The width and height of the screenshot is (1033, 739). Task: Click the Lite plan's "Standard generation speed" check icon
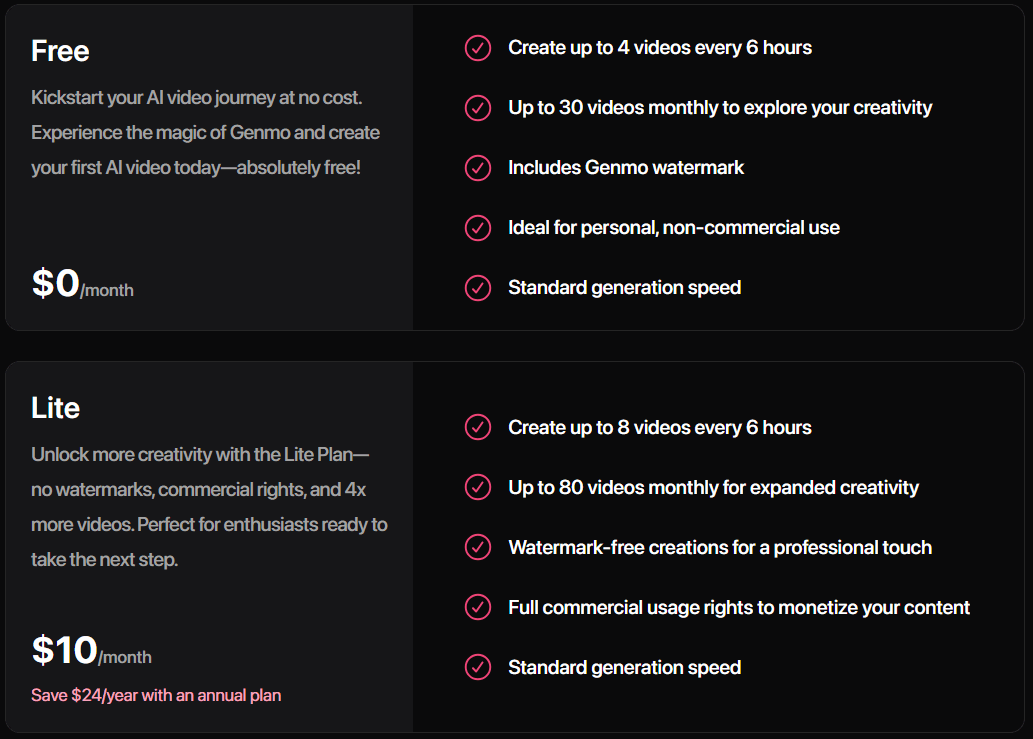tap(478, 668)
